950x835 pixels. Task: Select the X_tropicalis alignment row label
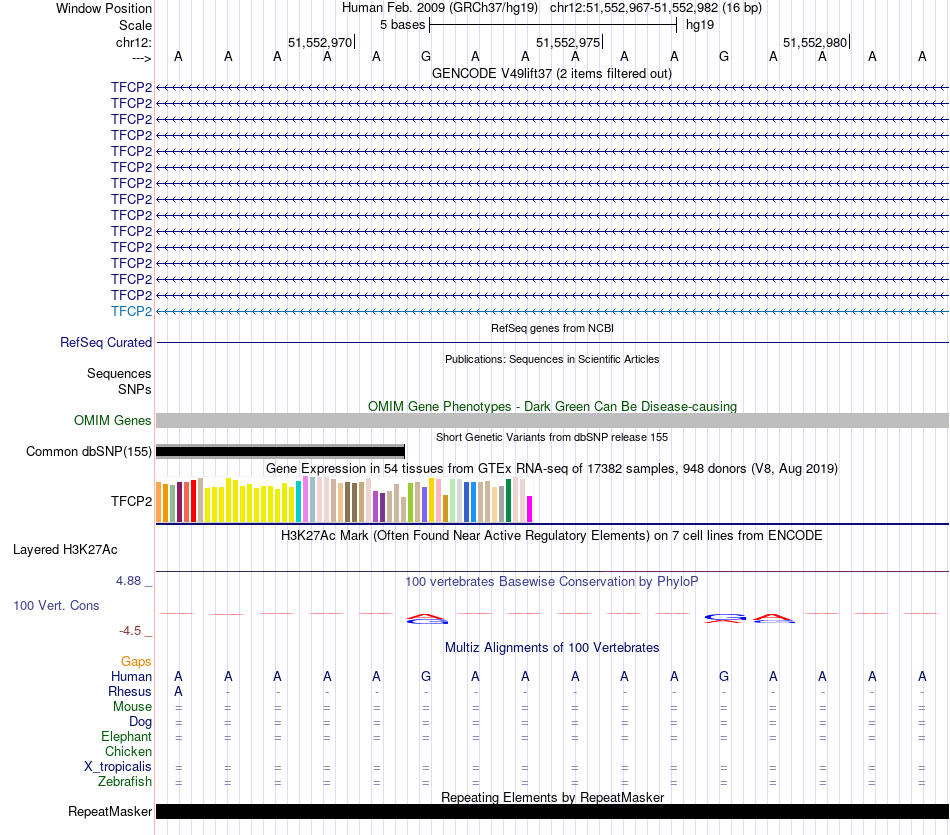click(118, 767)
